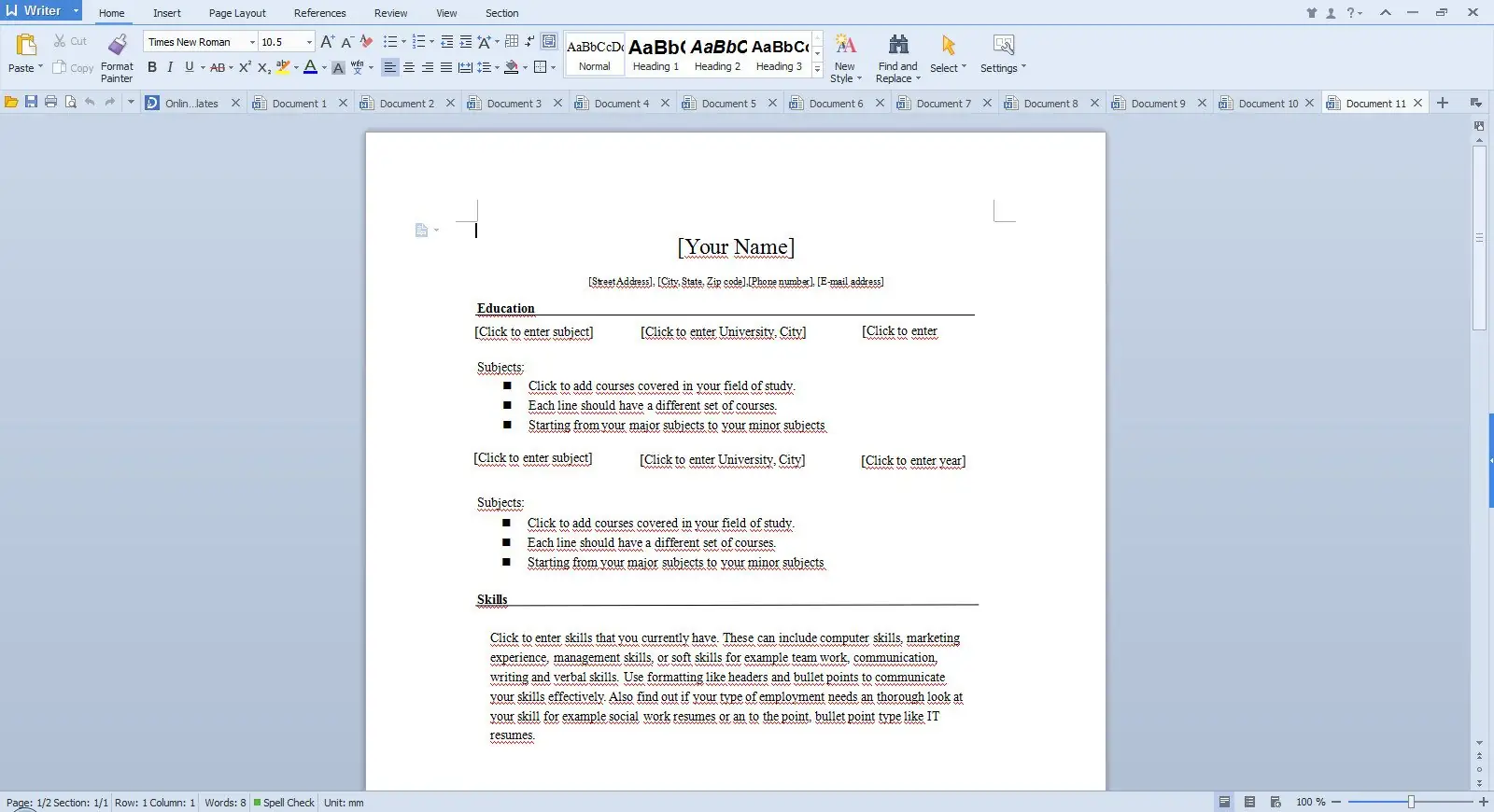The width and height of the screenshot is (1494, 812).
Task: Click the Cut scissors icon
Action: pos(60,41)
